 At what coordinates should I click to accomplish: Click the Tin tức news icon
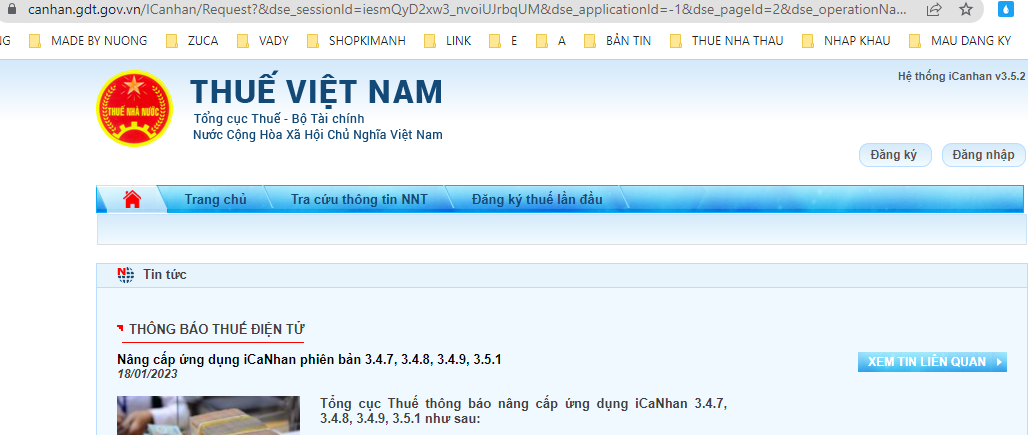point(125,275)
